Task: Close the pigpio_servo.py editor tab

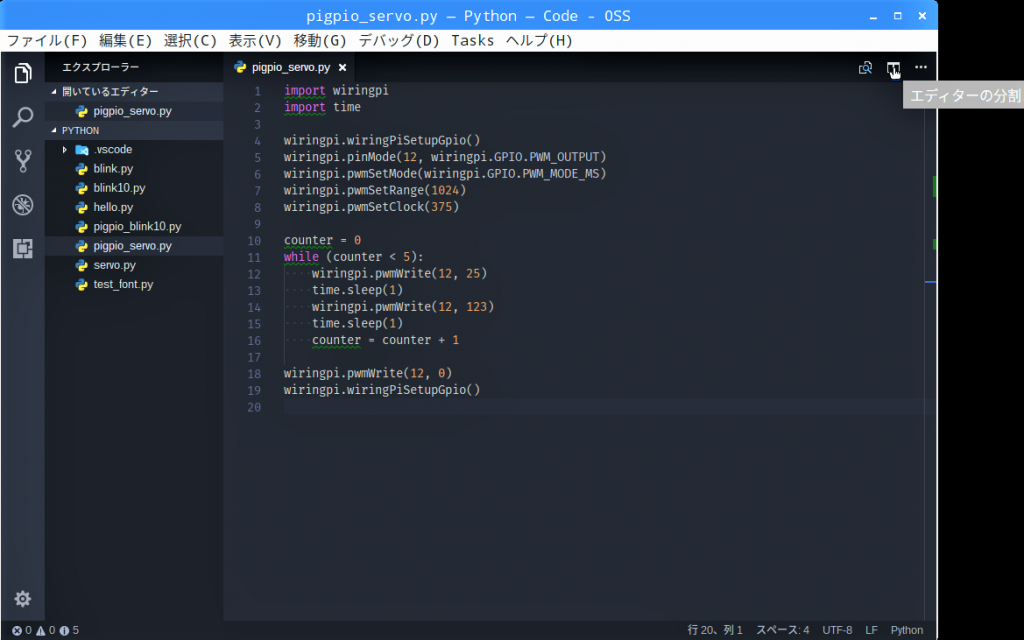Action: point(342,68)
